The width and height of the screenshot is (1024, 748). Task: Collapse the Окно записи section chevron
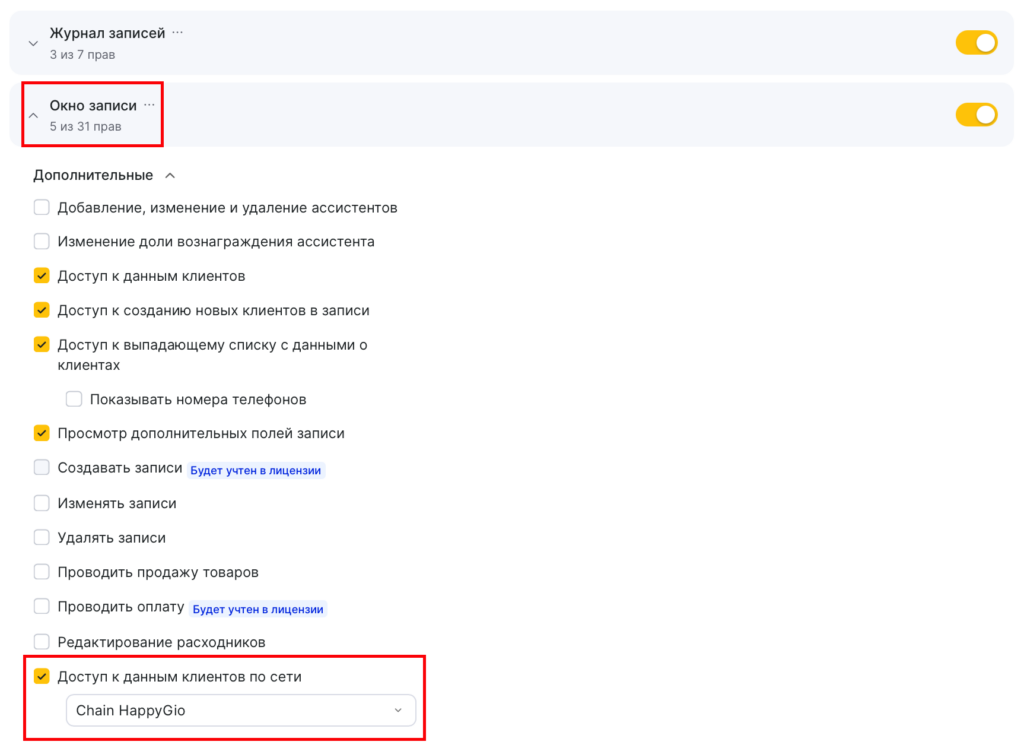pos(33,115)
